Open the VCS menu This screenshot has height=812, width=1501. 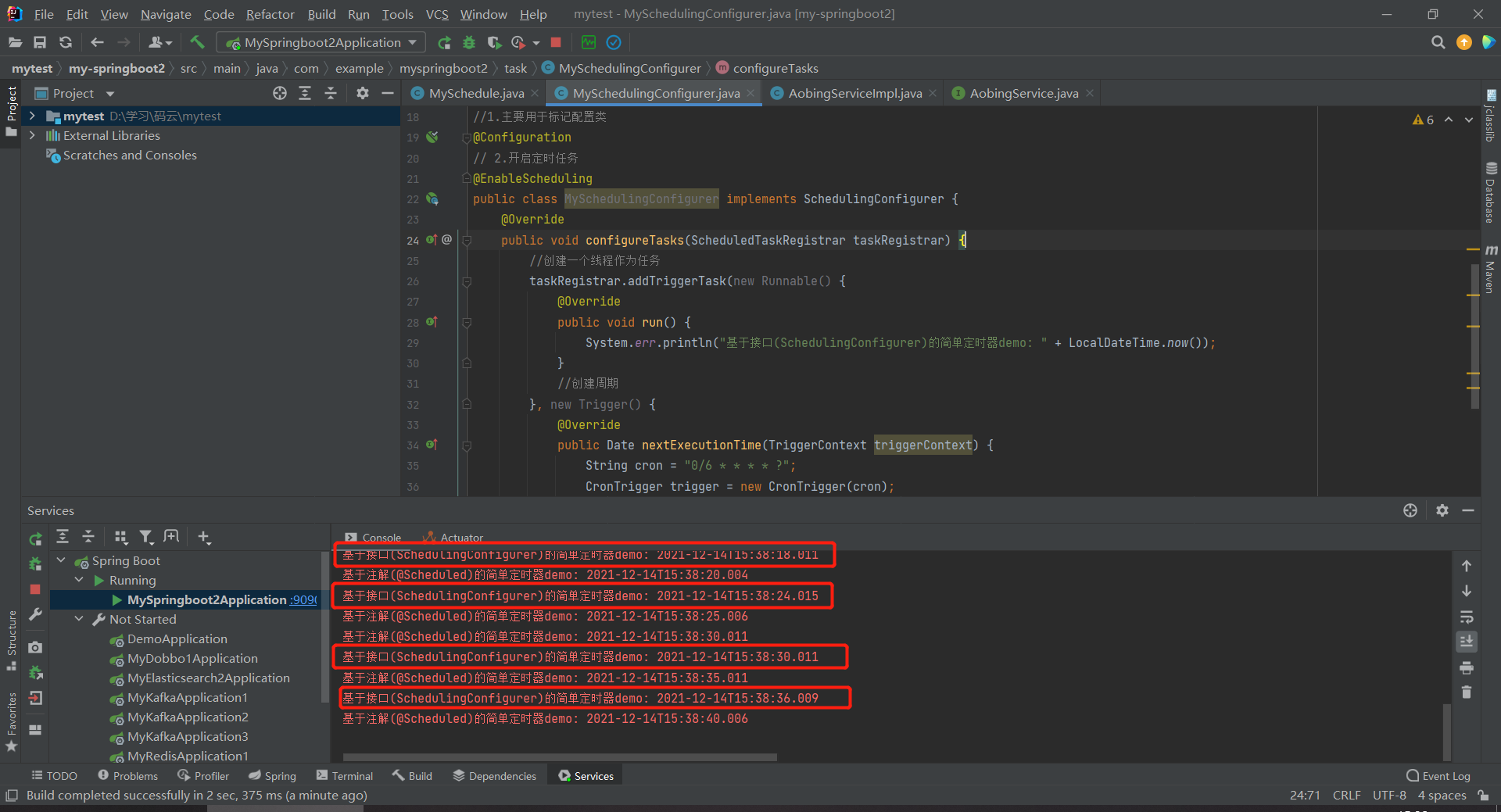pos(436,13)
